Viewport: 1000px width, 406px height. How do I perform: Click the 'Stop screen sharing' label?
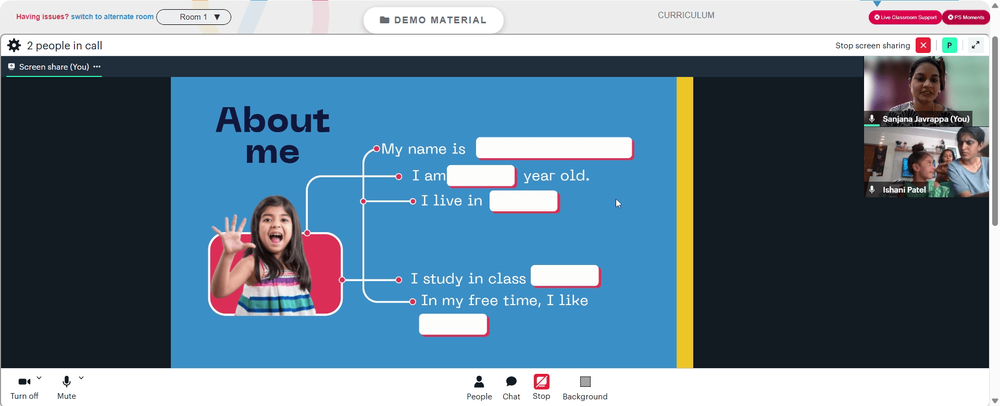(x=872, y=45)
